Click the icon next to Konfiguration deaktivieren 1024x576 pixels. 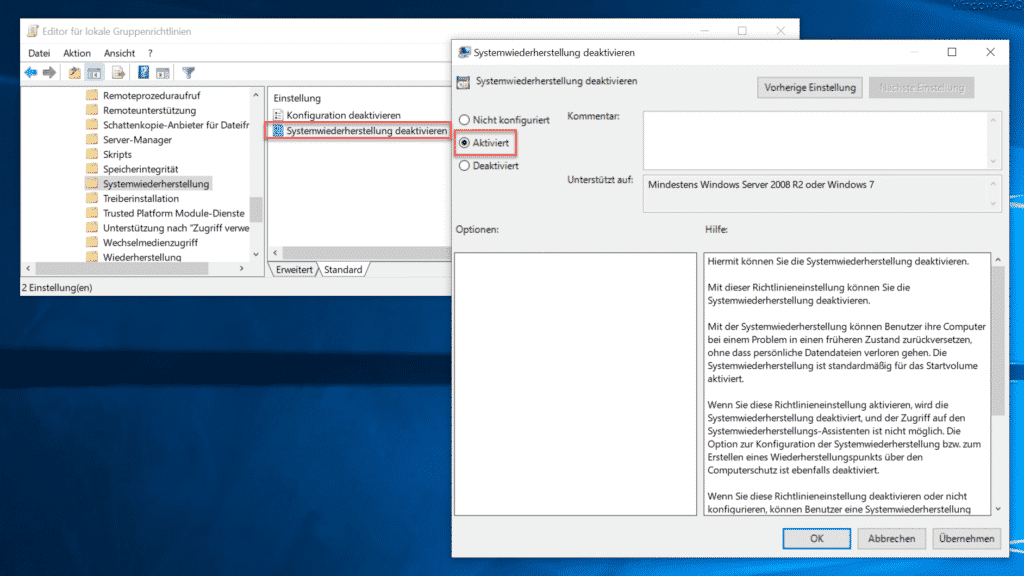click(279, 114)
